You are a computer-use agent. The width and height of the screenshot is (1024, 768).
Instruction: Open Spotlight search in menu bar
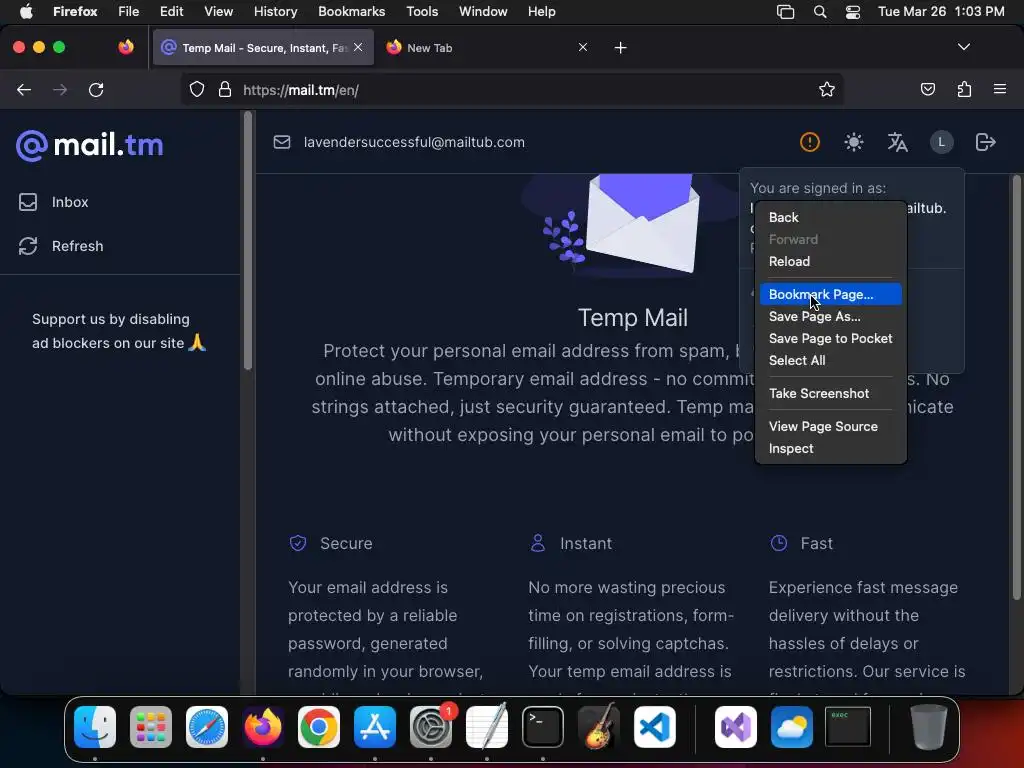pos(820,12)
